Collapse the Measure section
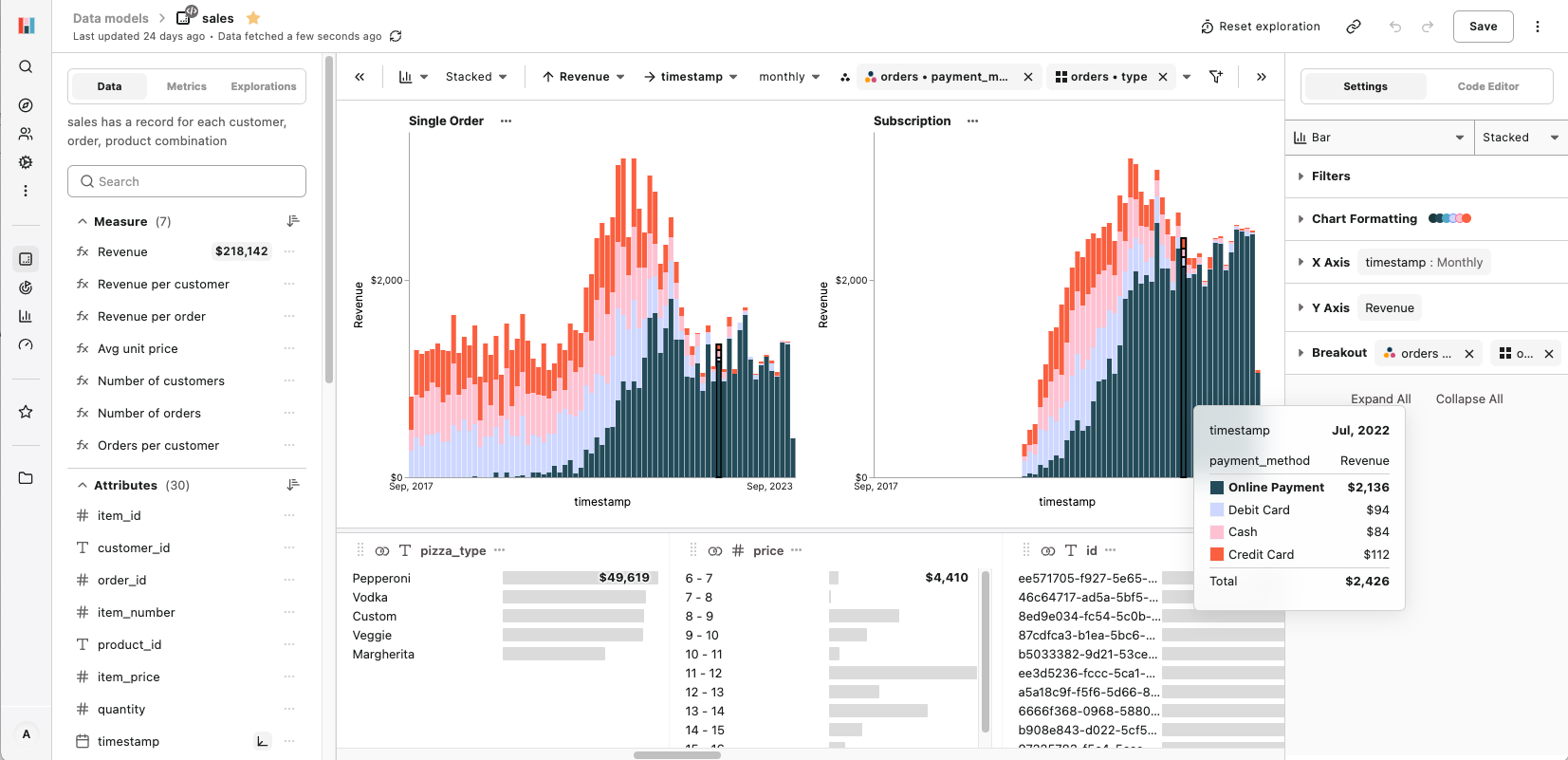The height and width of the screenshot is (760, 1568). point(83,221)
